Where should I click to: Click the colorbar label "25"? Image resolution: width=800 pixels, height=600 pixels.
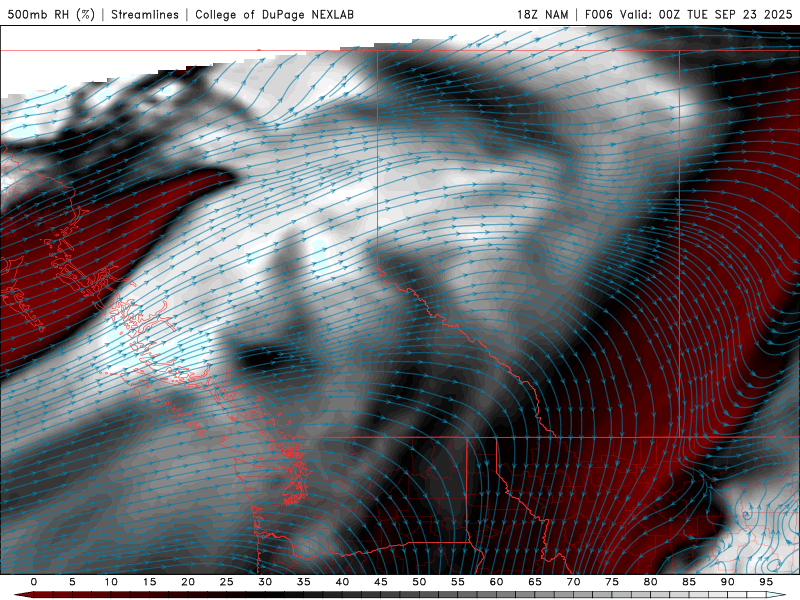(x=227, y=582)
